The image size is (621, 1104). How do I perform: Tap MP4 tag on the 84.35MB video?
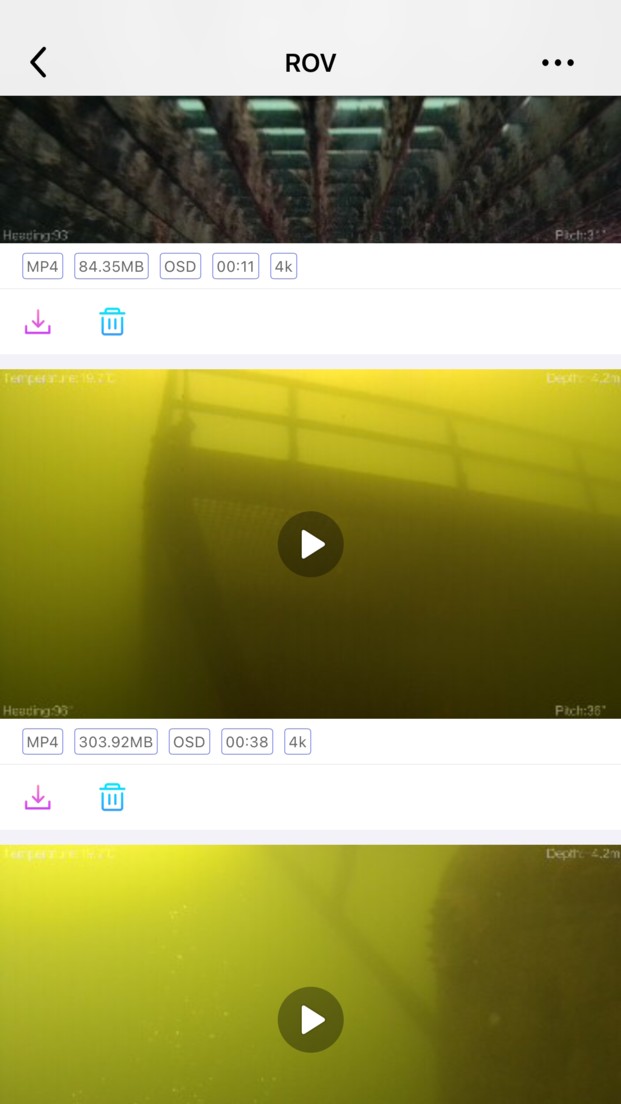coord(43,266)
